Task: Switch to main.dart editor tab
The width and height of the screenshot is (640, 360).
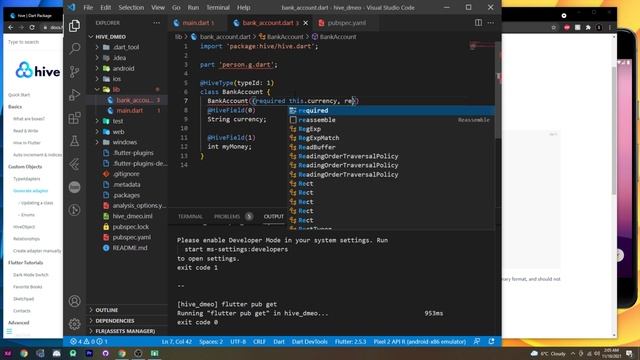Action: tap(198, 23)
